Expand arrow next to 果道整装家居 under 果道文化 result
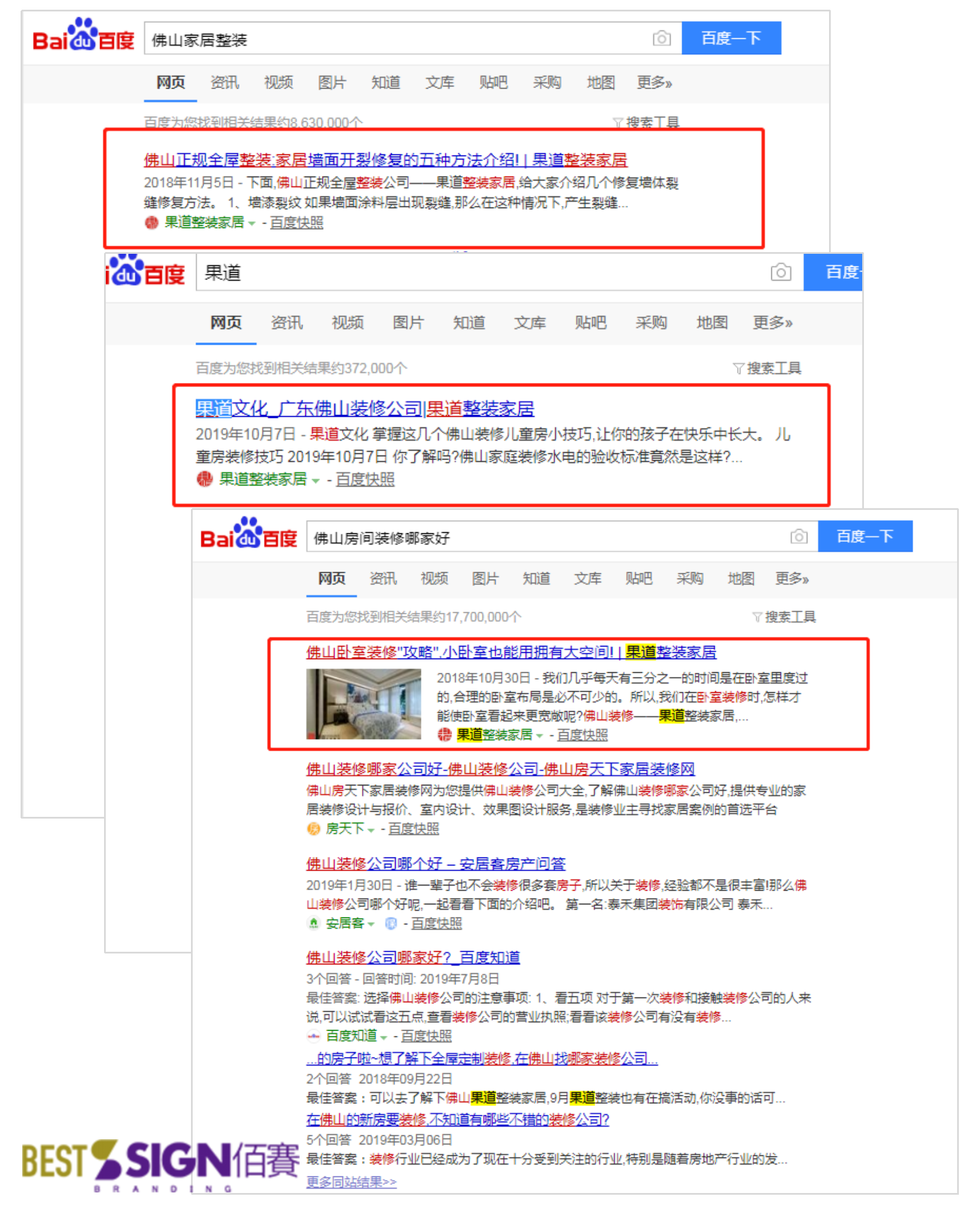The width and height of the screenshot is (980, 1213). (x=315, y=481)
